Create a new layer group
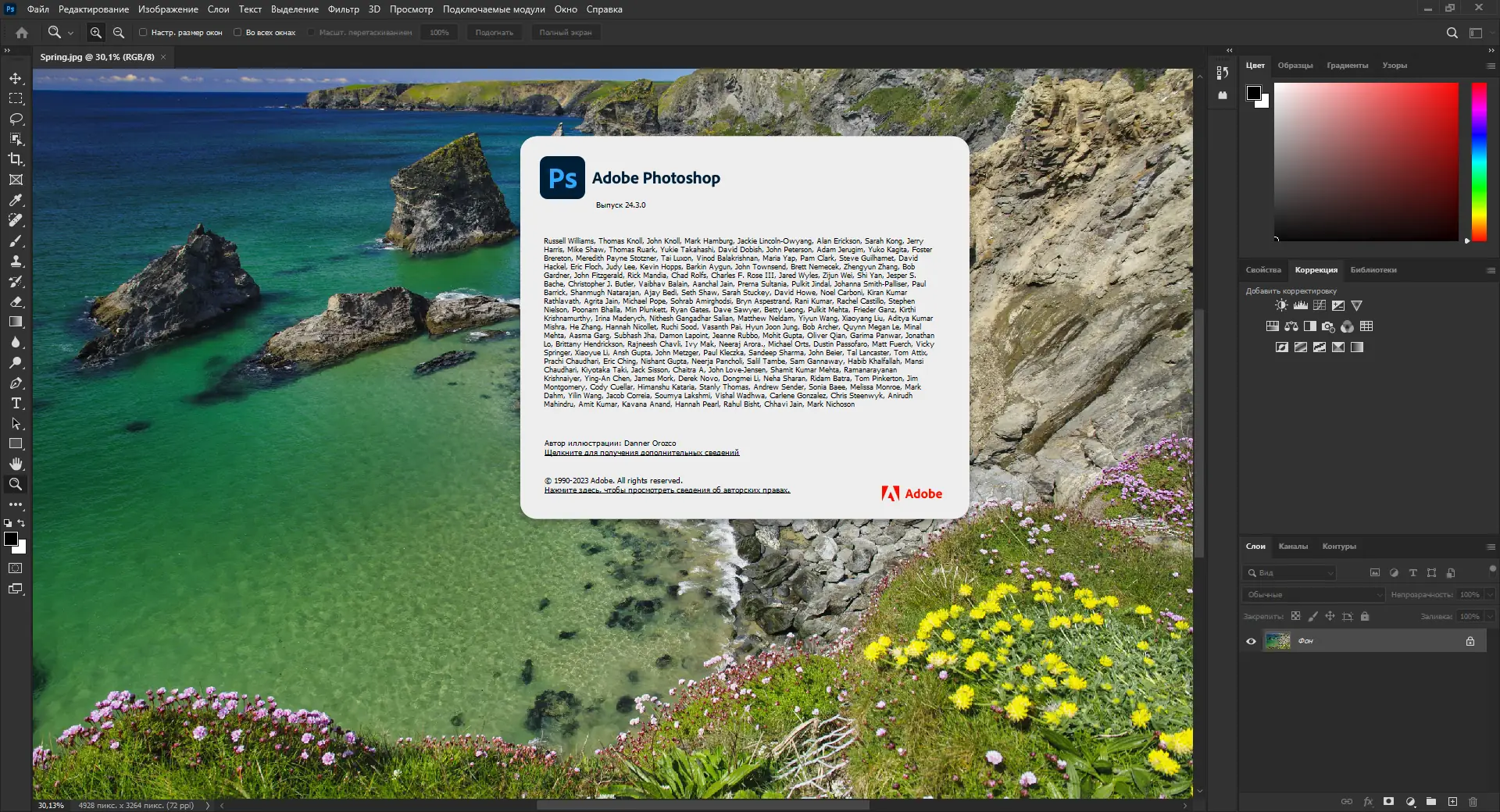This screenshot has height=812, width=1500. click(x=1431, y=802)
